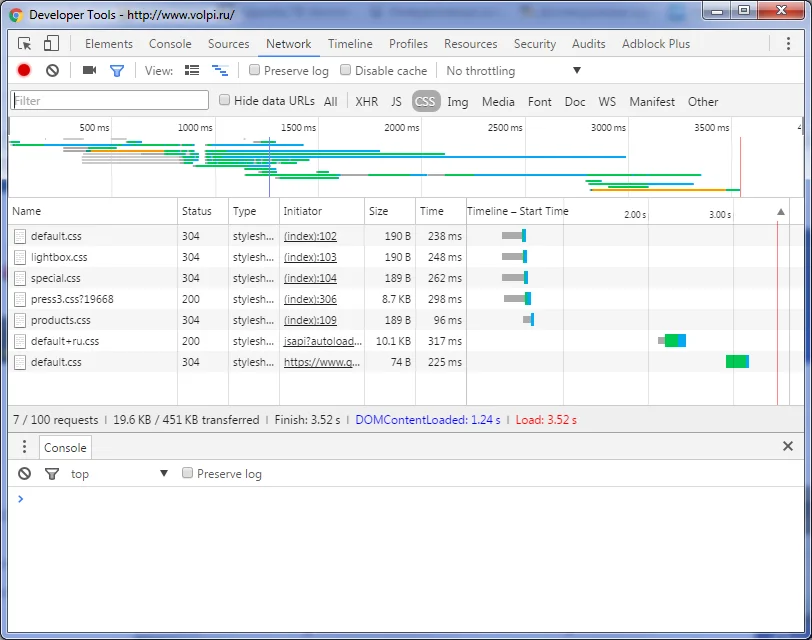The height and width of the screenshot is (640, 812).
Task: Toggle the device emulation toolbar
Action: pyautogui.click(x=51, y=44)
